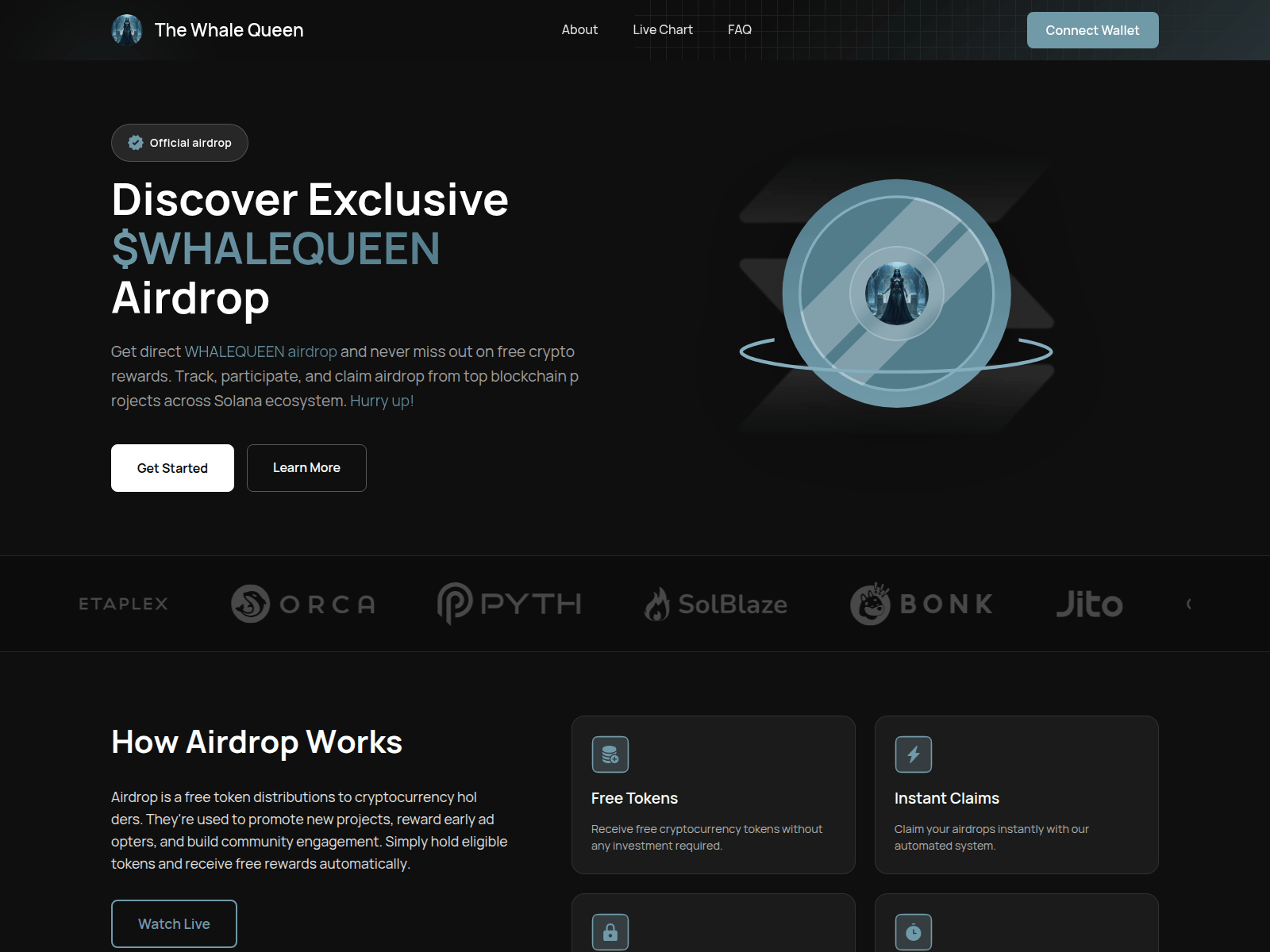Screen dimensions: 1270x952
Task: Go to the Live Chart page
Action: [x=663, y=30]
